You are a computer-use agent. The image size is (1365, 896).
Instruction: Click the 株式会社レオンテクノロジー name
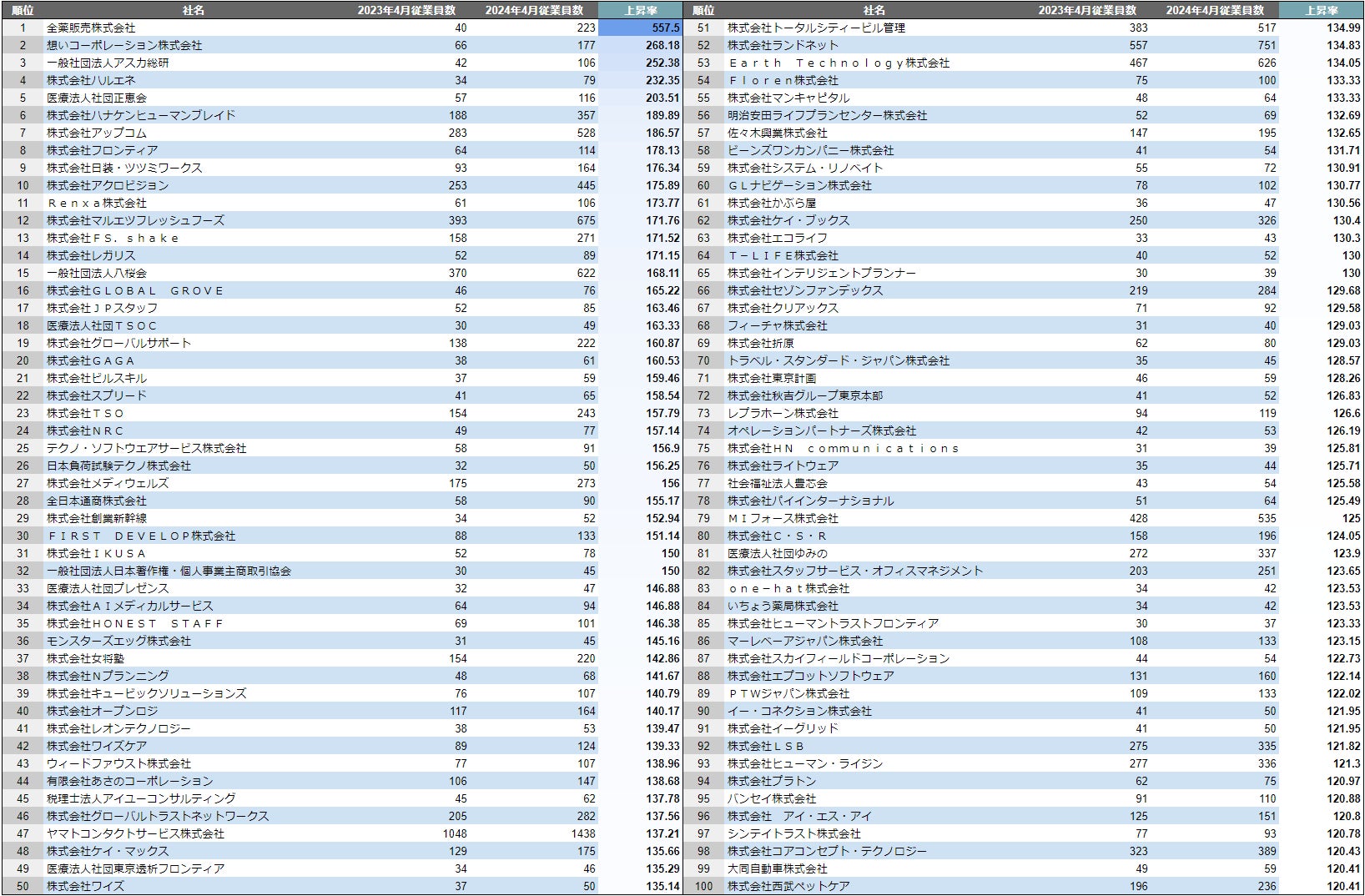pos(119,728)
